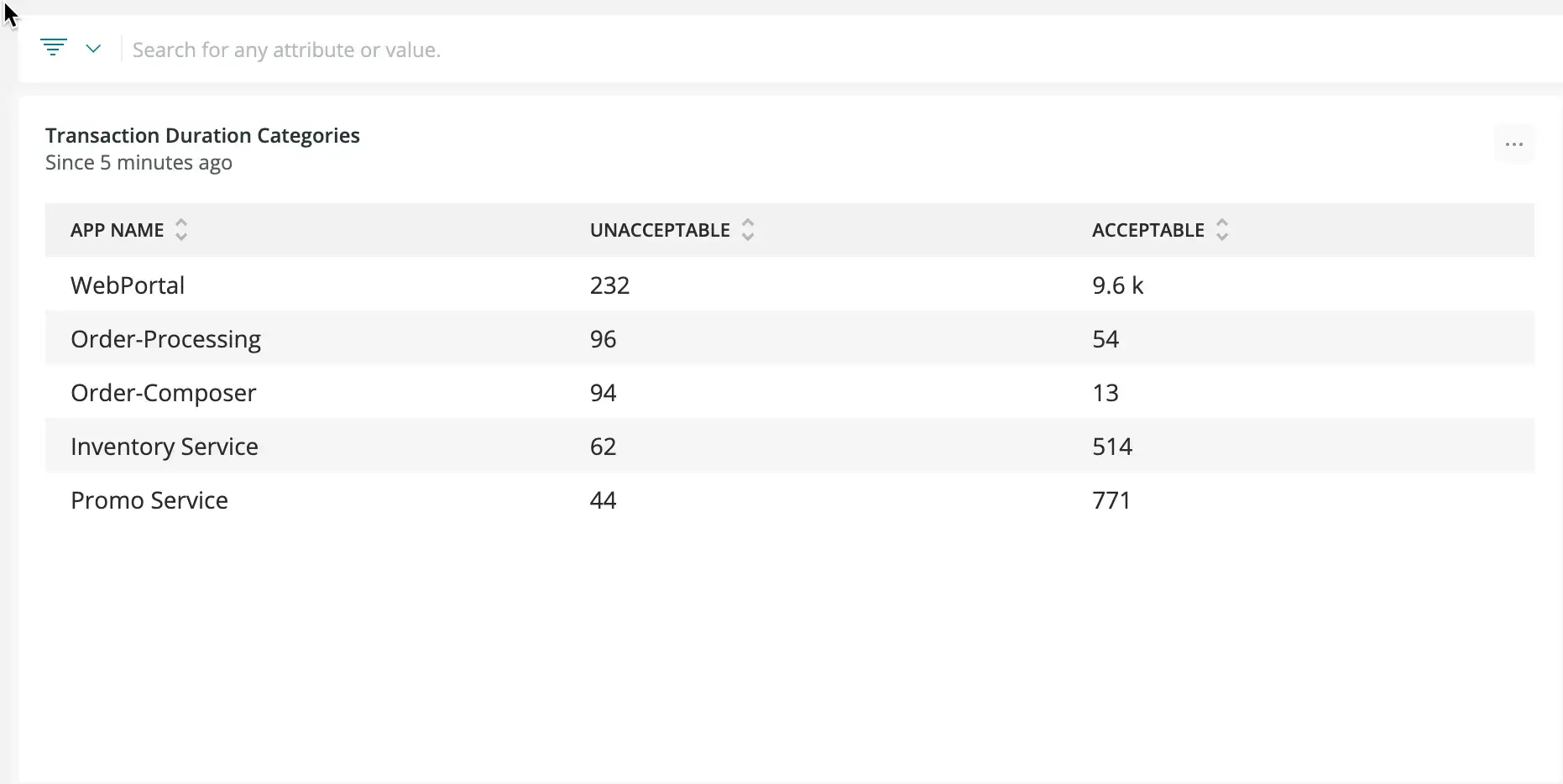This screenshot has width=1563, height=784.
Task: Click Inventory Service's 514 acceptable value
Action: click(1112, 447)
